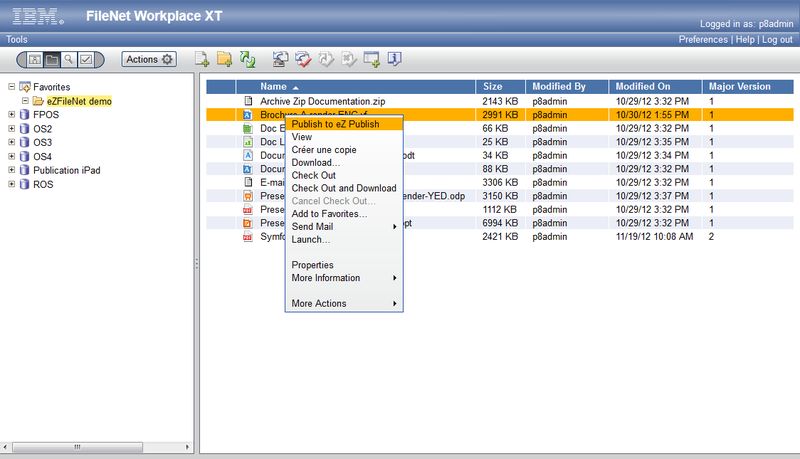Click the tree panel horizontal scrollbar thumb

(x=77, y=447)
